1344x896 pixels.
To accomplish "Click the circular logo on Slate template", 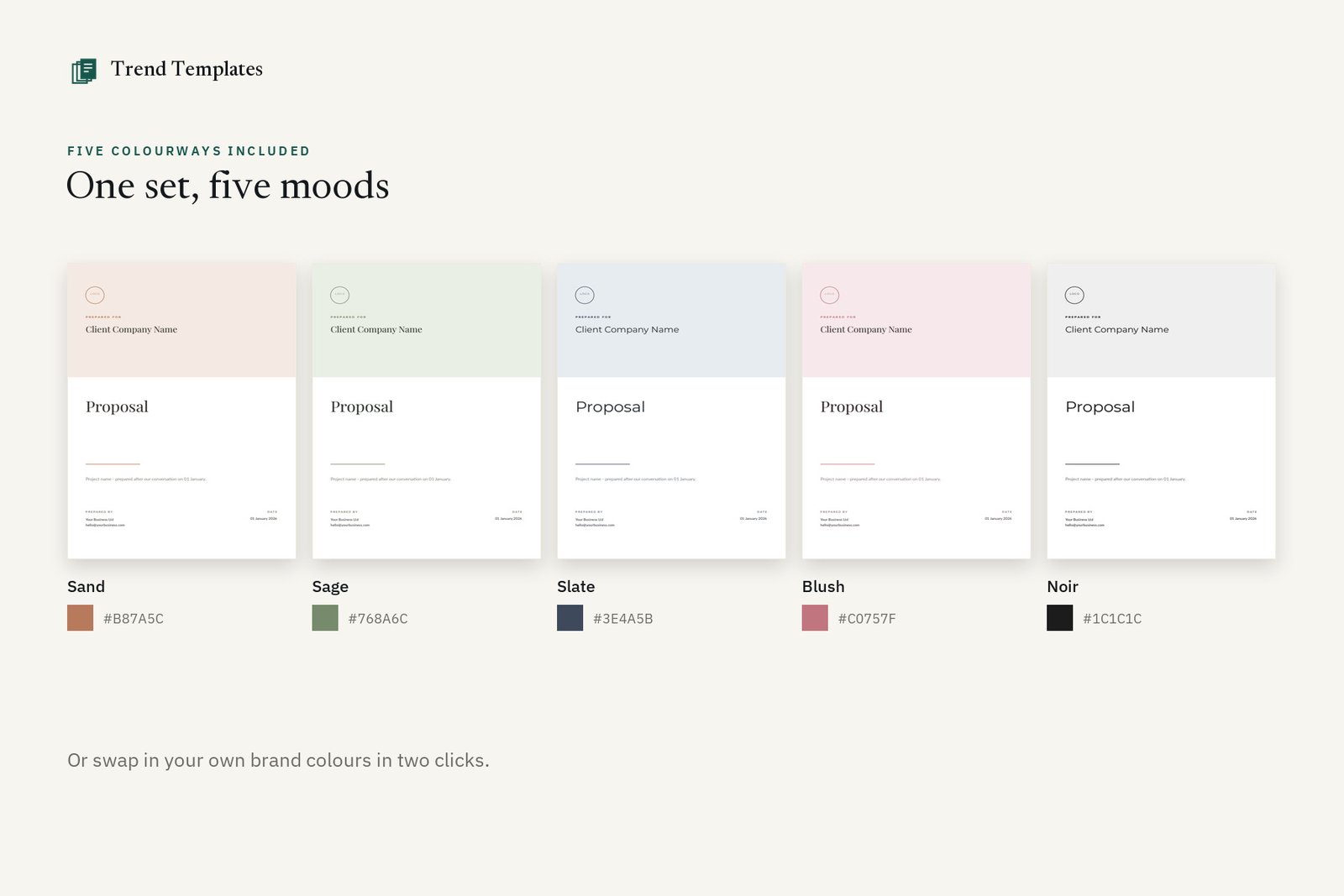I will click(585, 295).
